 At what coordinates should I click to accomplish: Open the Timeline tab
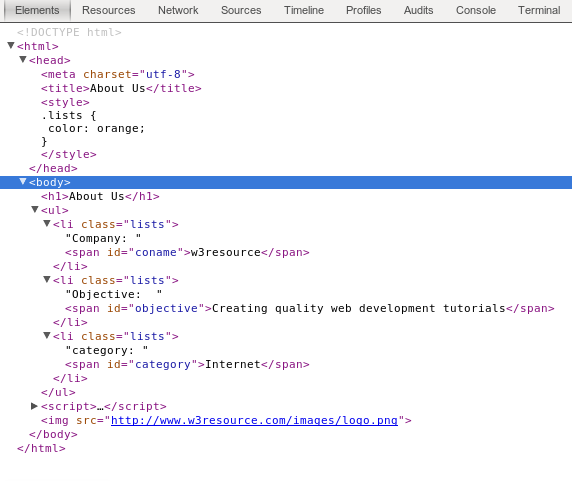pos(304,10)
